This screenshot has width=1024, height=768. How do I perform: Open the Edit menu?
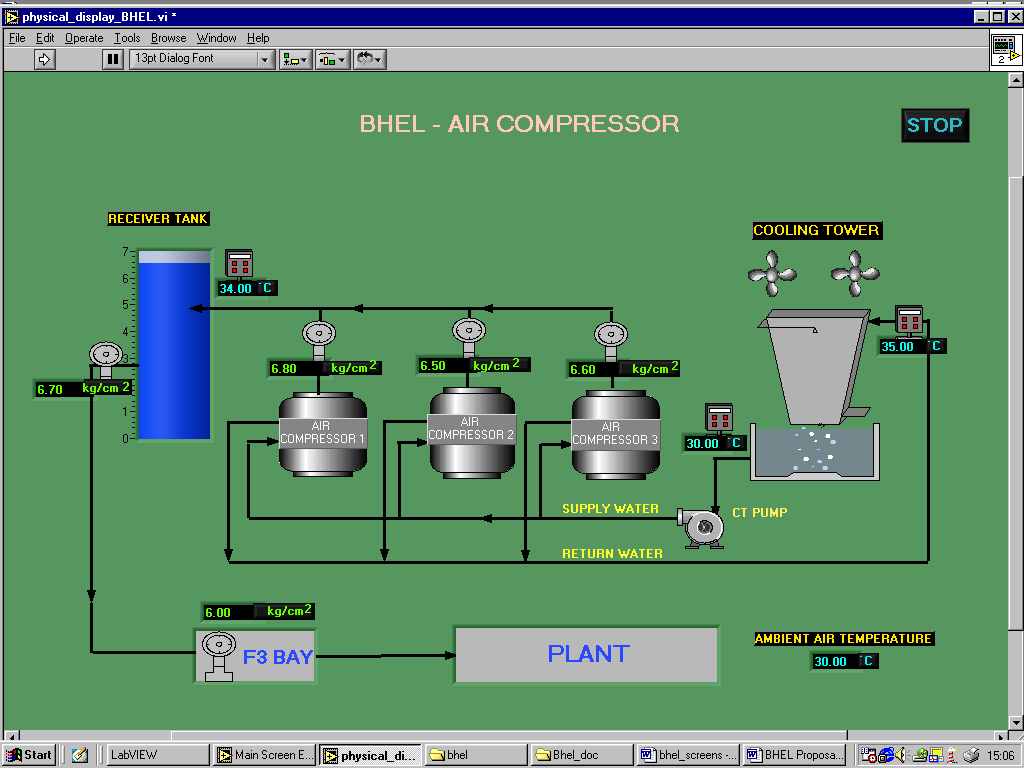pyautogui.click(x=45, y=38)
